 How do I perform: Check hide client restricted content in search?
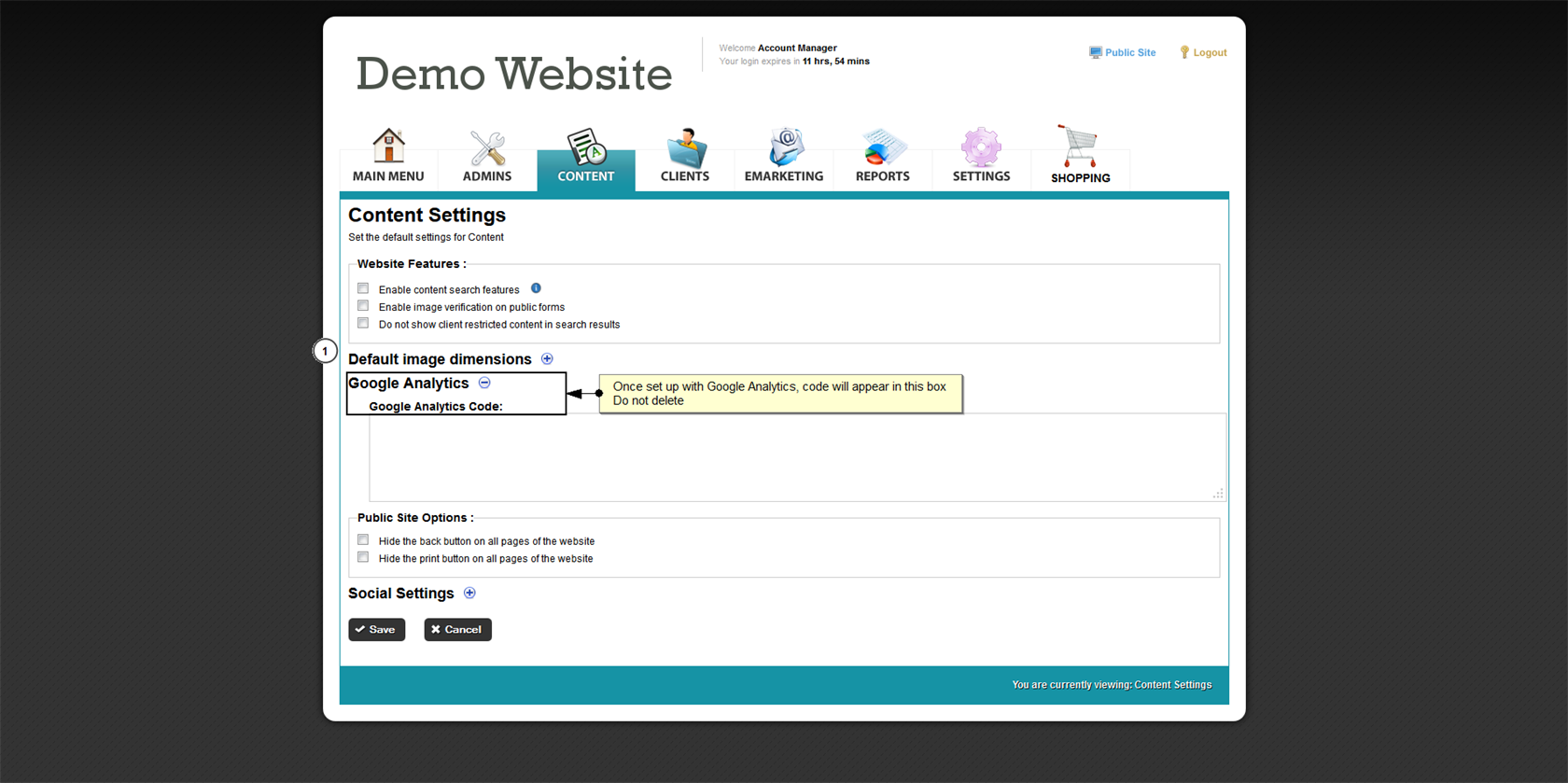[x=363, y=324]
